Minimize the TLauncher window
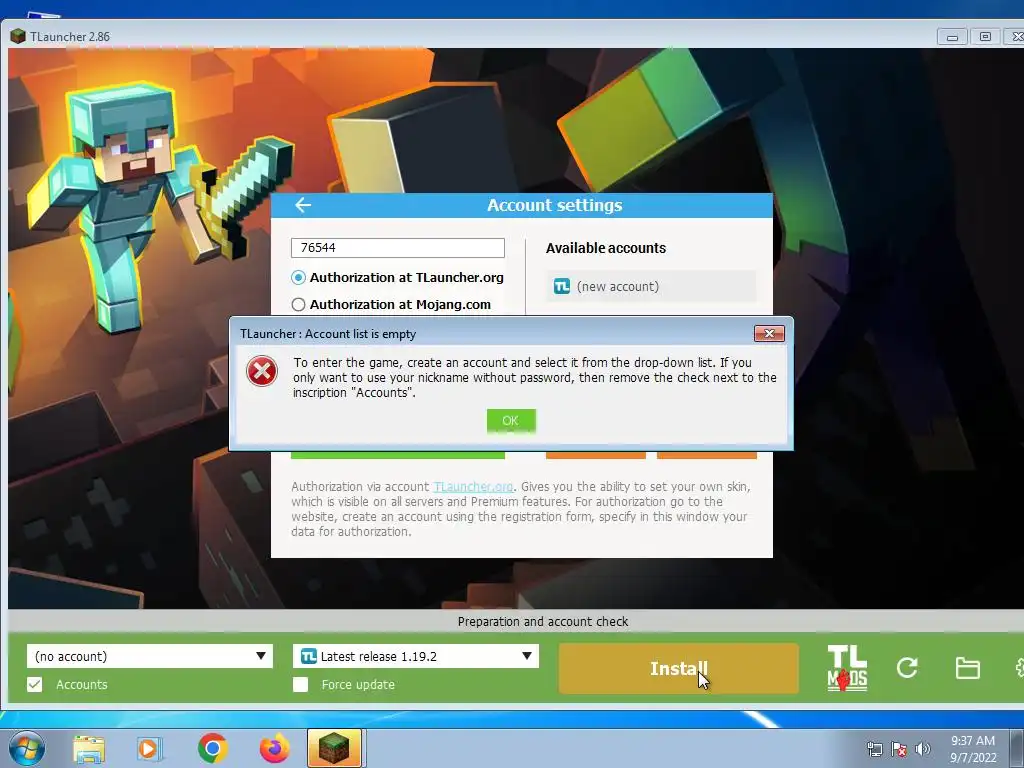This screenshot has height=768, width=1024. click(x=952, y=37)
